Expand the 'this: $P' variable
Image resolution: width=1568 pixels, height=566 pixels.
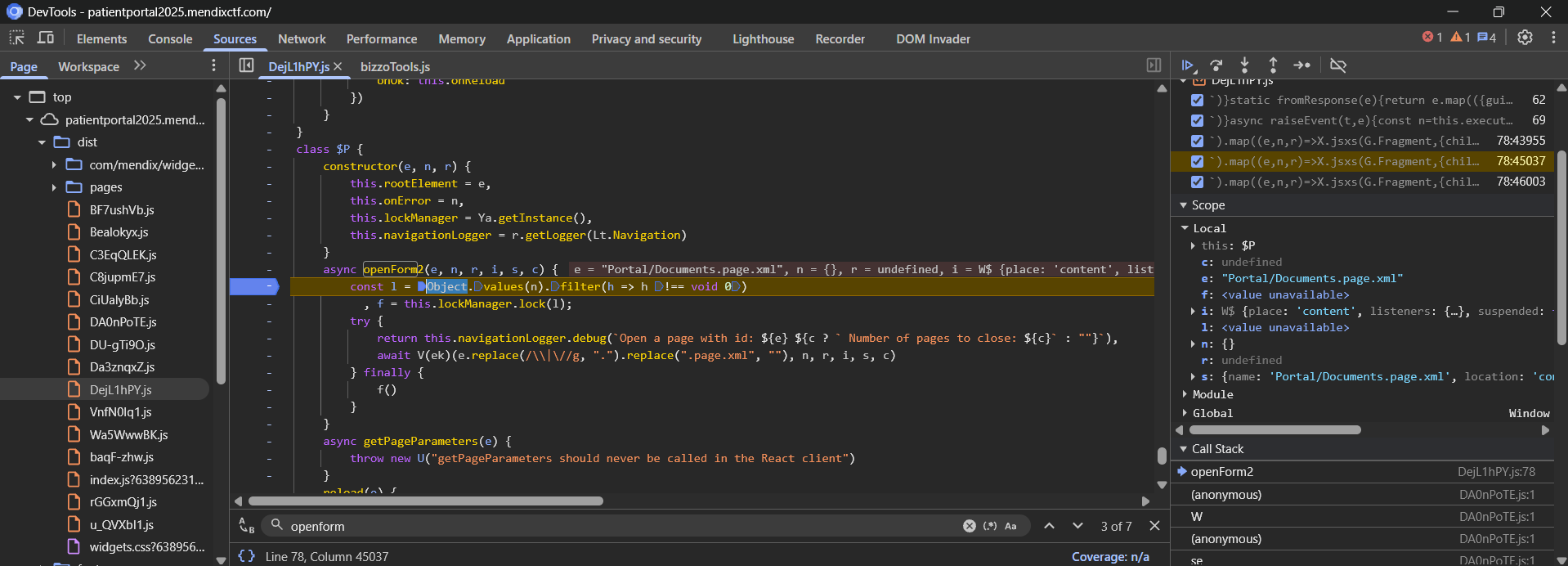point(1193,245)
